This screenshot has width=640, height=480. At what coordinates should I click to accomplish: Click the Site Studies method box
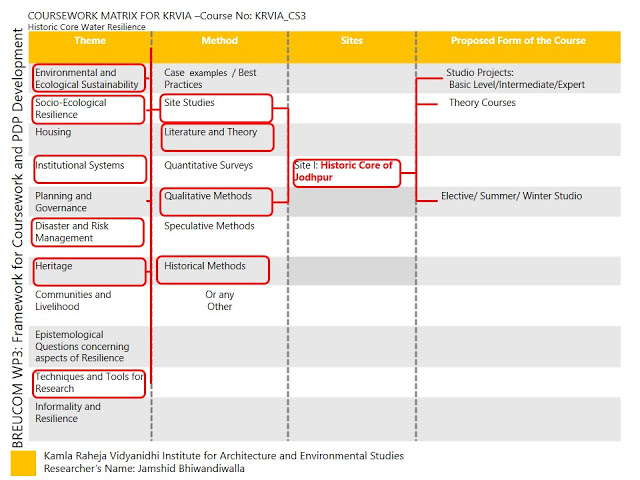[216, 108]
